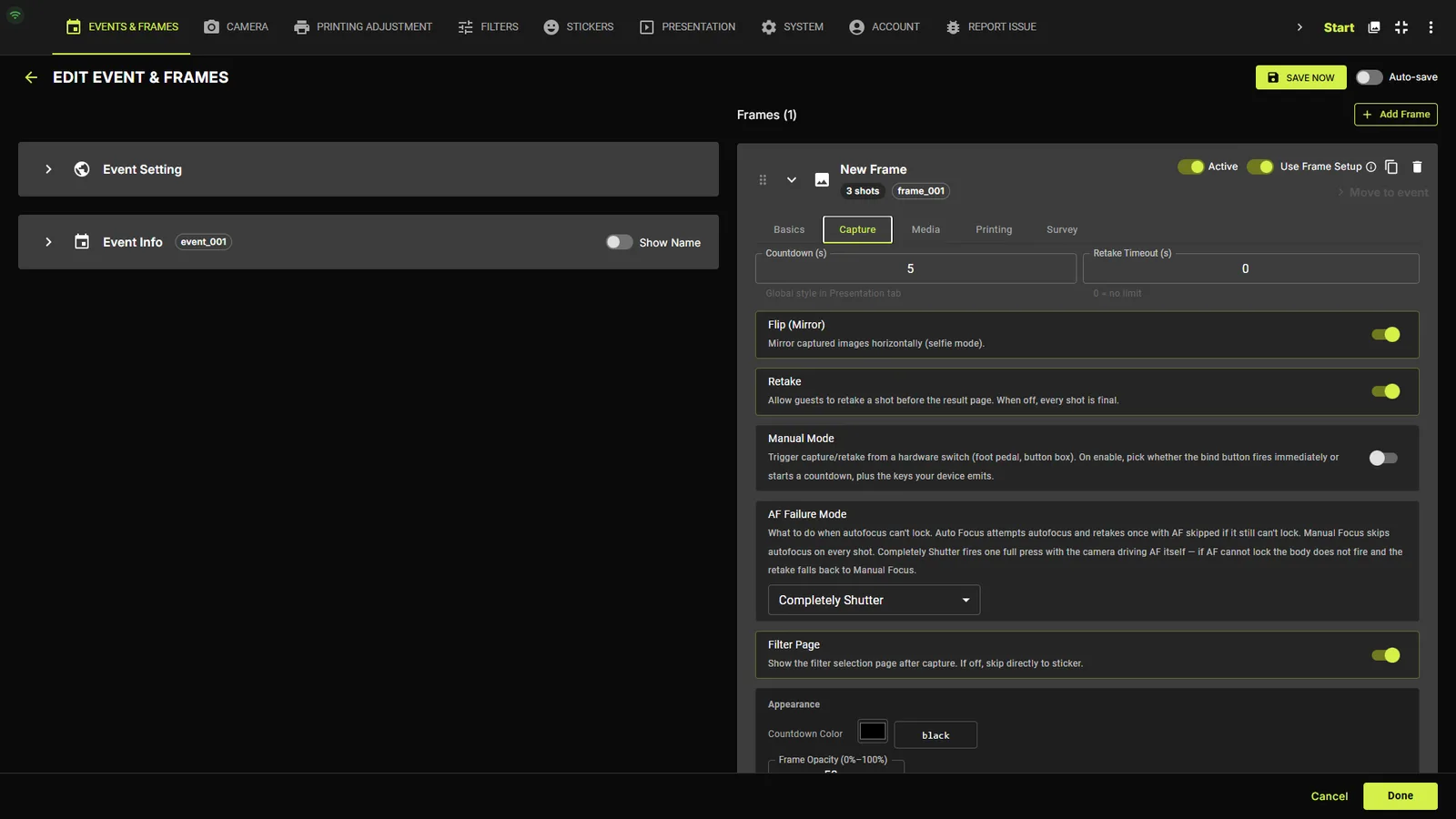Screen dimensions: 1456x819
Task: Open the three-dot more options menu
Action: (1431, 27)
